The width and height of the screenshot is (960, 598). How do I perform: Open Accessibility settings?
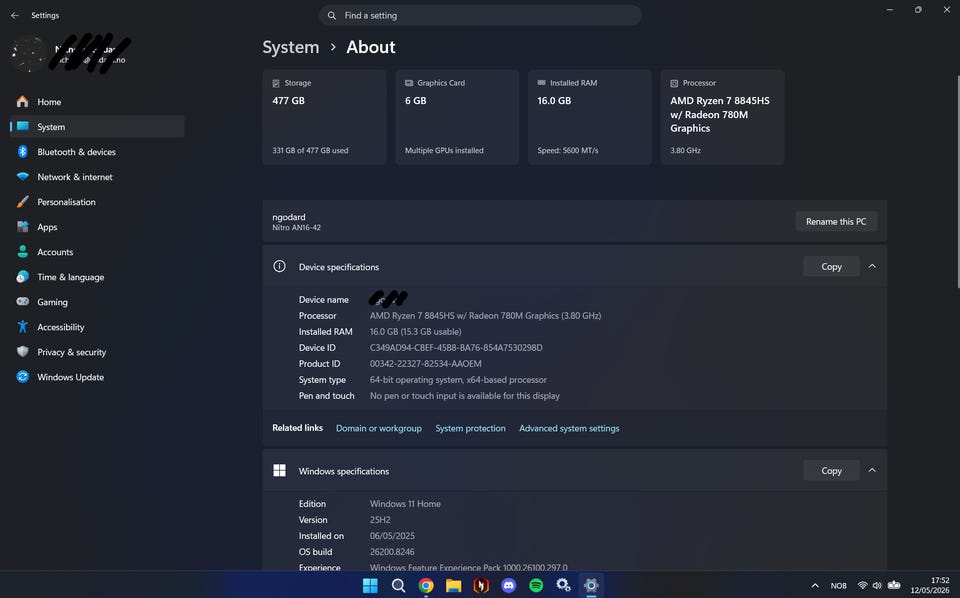97,327
